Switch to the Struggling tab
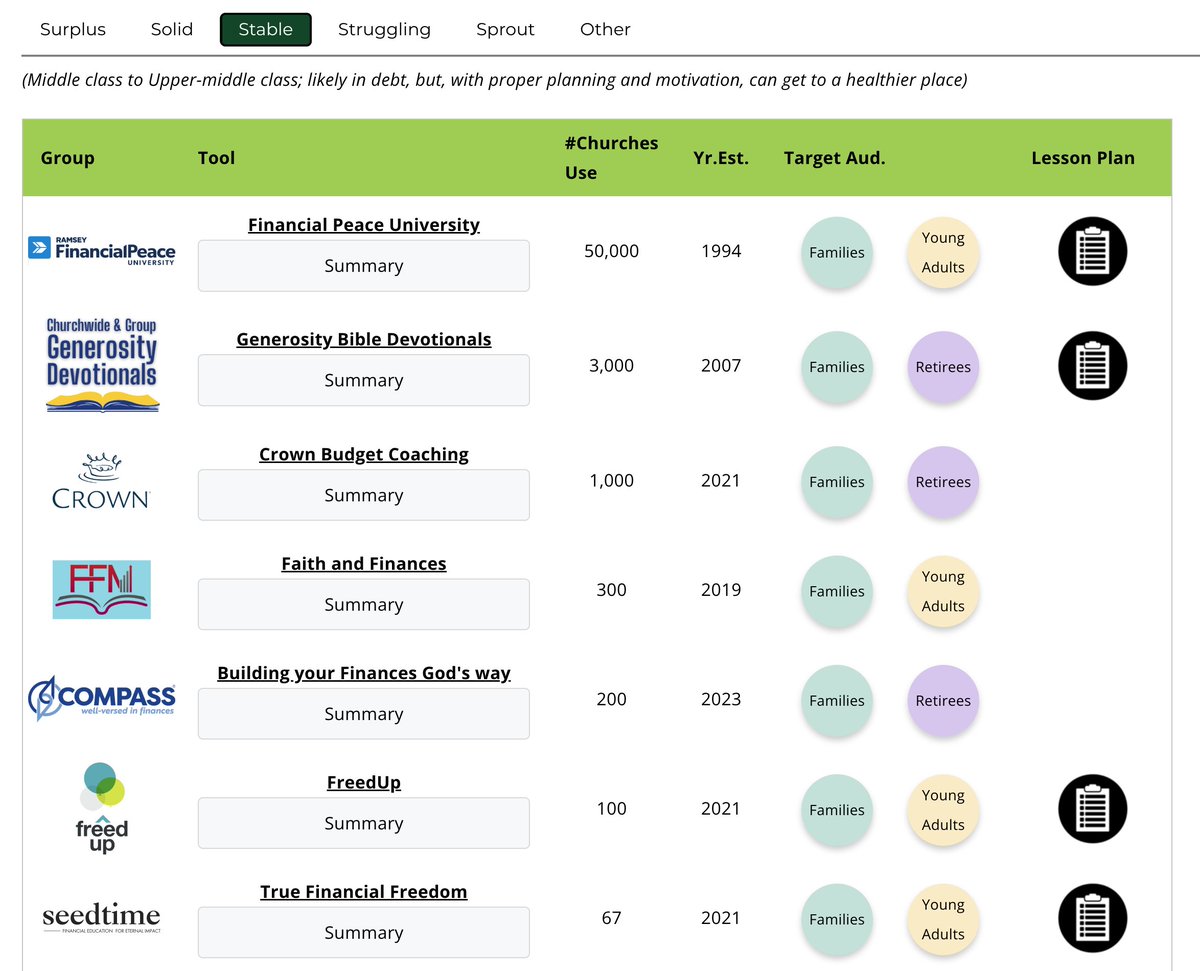 384,29
